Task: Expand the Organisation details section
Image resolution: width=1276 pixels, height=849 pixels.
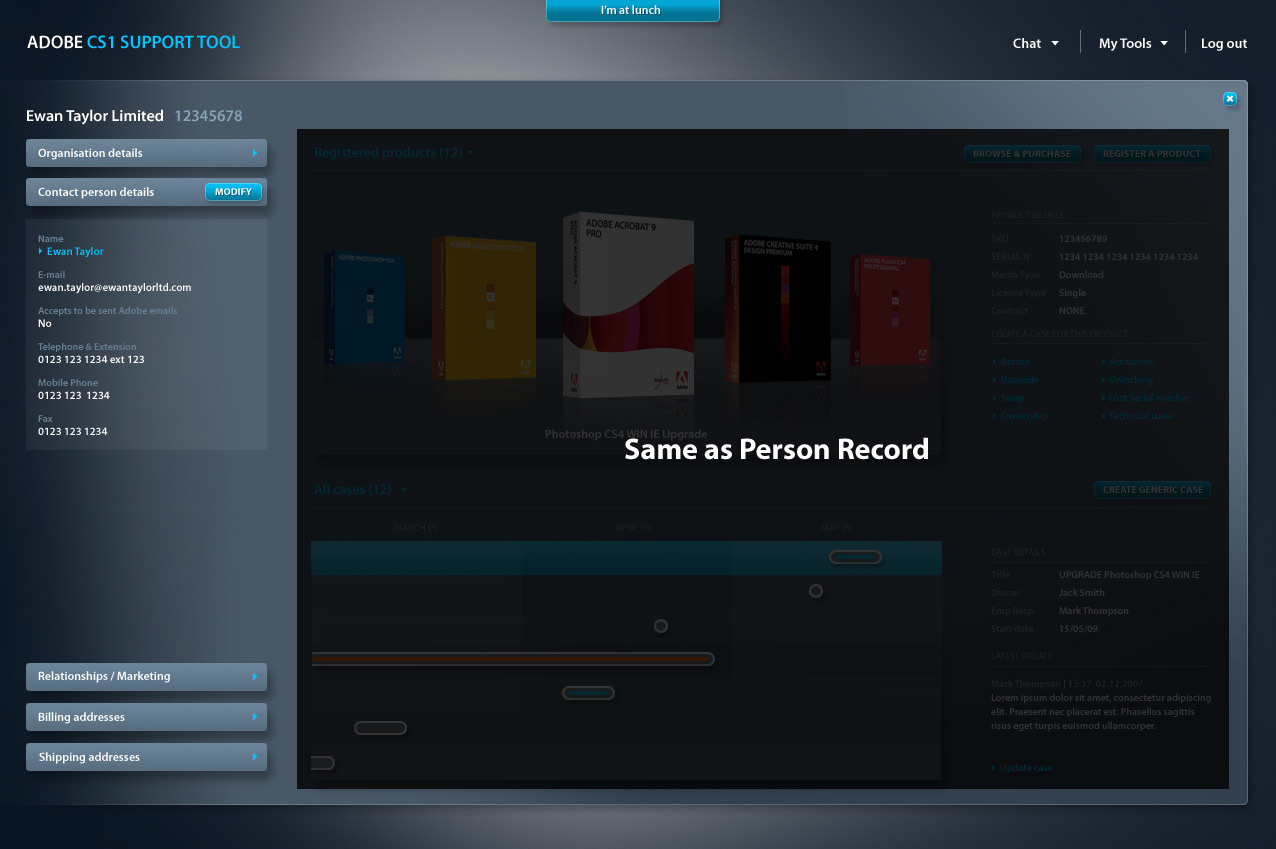Action: click(146, 153)
